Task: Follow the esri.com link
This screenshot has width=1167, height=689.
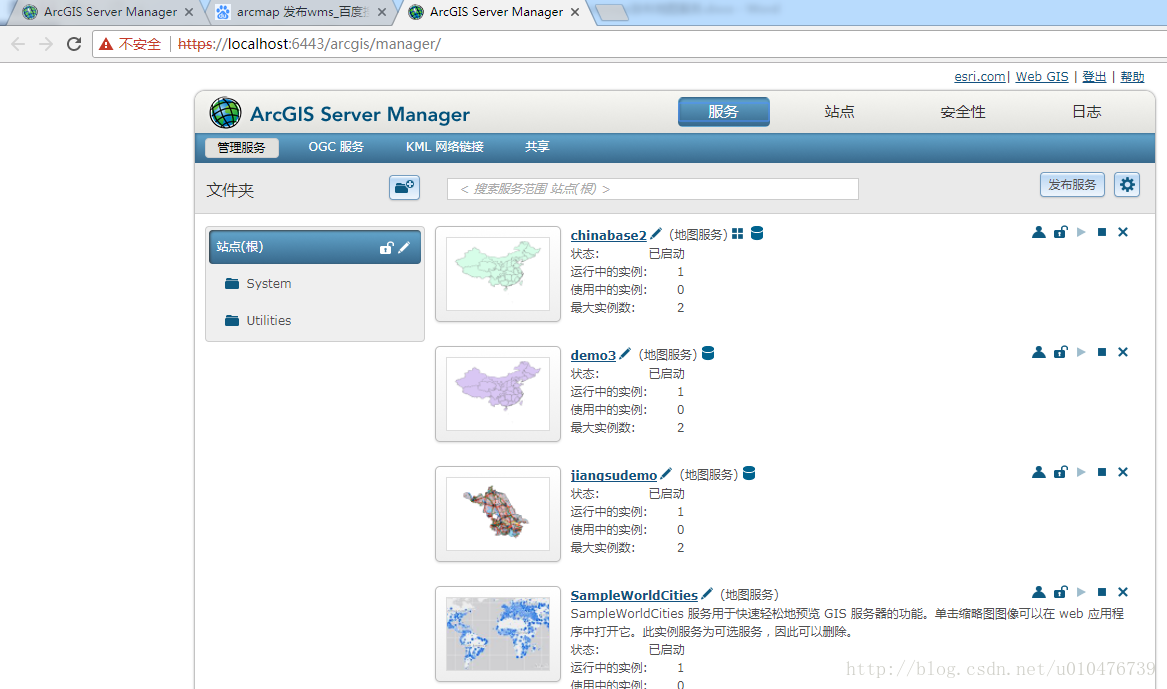Action: pos(979,77)
